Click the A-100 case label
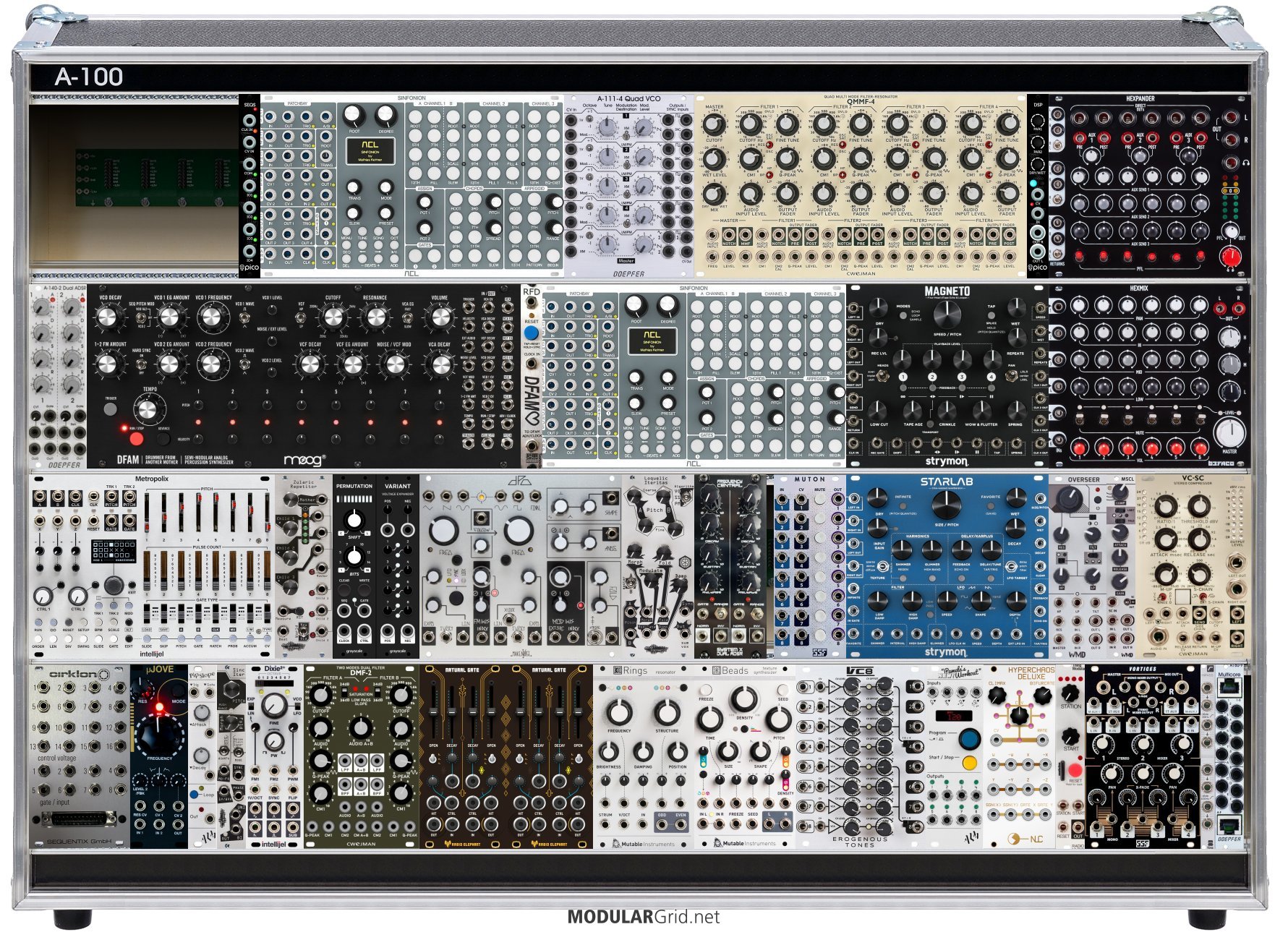 [x=88, y=77]
